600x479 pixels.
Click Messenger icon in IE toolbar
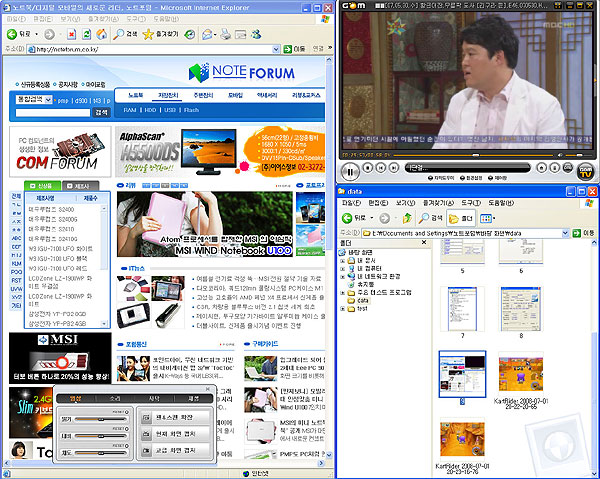(x=256, y=34)
